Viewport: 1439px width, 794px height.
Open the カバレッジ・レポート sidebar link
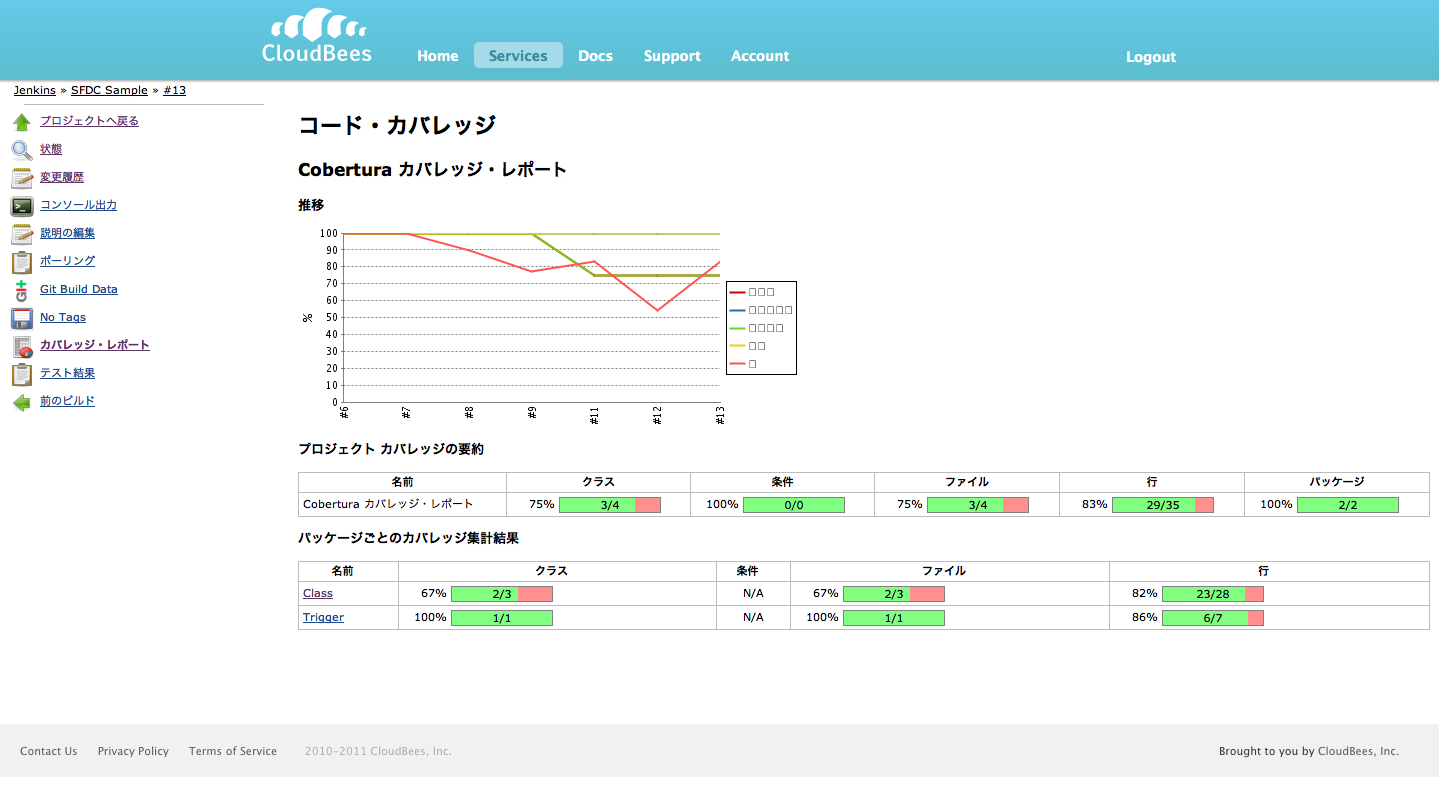(95, 345)
